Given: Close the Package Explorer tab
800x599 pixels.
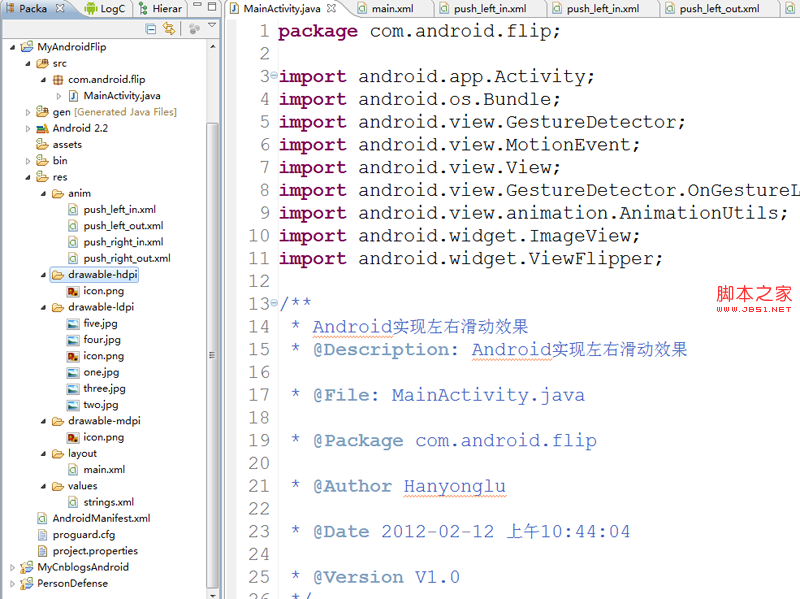Looking at the screenshot, I should click(60, 8).
